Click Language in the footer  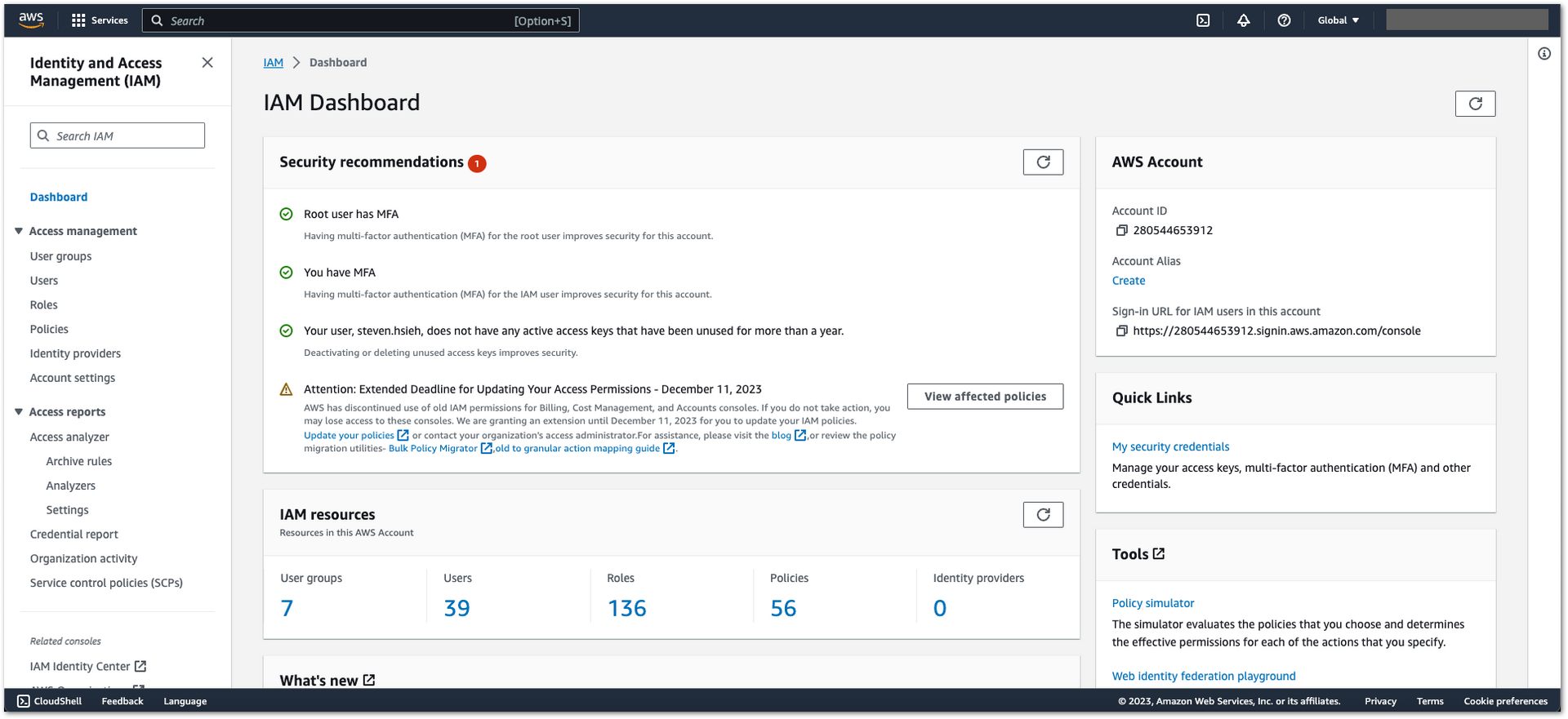click(x=185, y=701)
